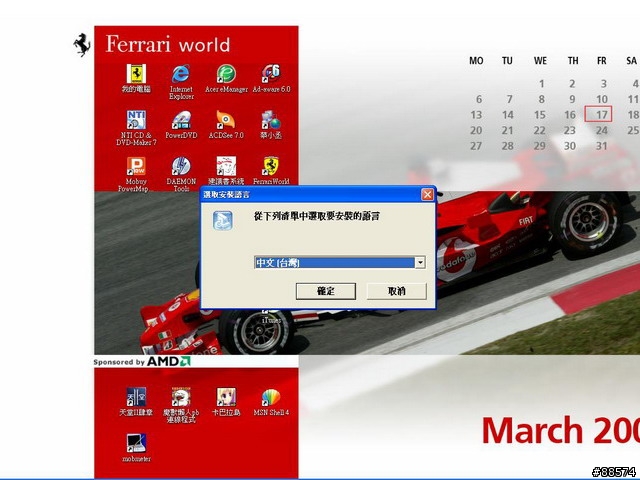Cancel with the 取消 button

pyautogui.click(x=397, y=291)
